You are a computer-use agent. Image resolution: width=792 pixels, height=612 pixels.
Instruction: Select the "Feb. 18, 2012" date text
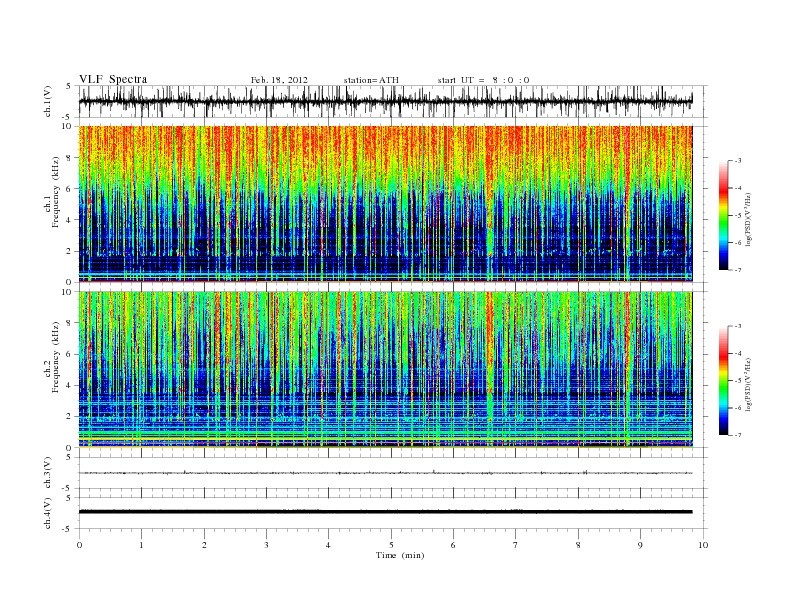tap(279, 80)
